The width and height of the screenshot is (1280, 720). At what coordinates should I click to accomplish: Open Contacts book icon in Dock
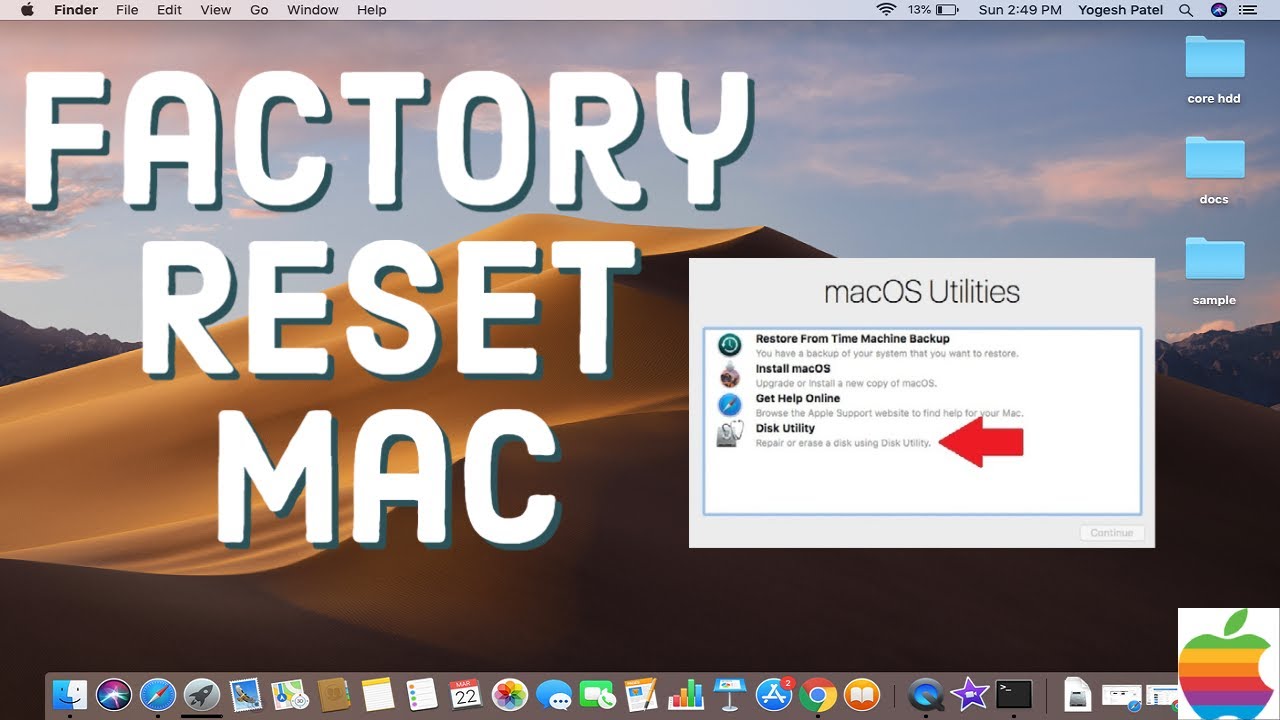tap(333, 694)
